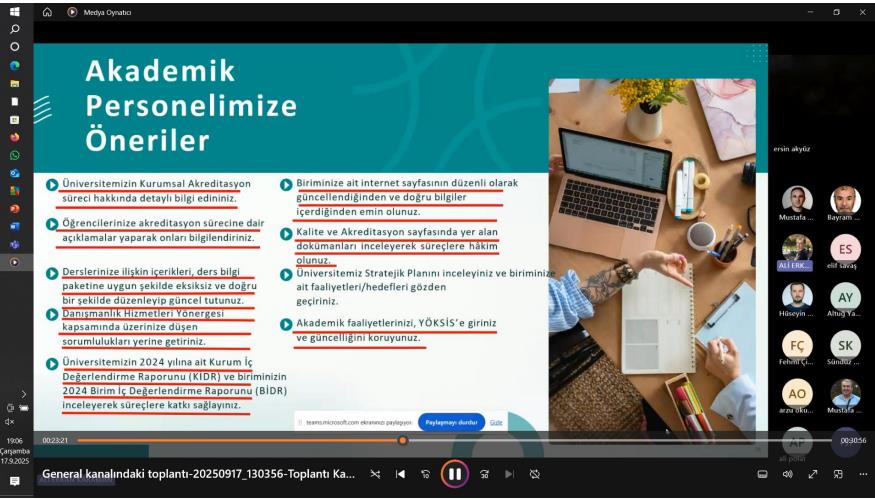Switch to mini player view
Viewport: 875px width, 500px height.
tap(838, 474)
